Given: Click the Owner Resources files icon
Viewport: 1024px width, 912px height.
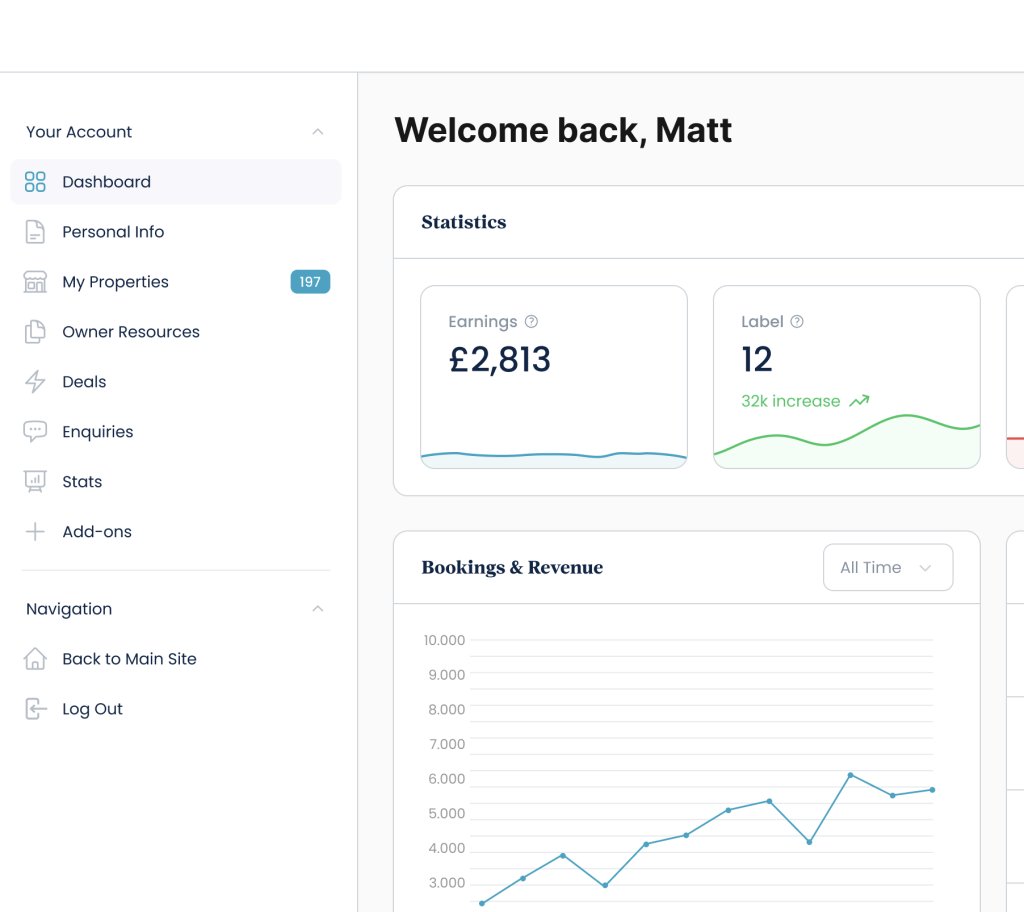Looking at the screenshot, I should 35,332.
